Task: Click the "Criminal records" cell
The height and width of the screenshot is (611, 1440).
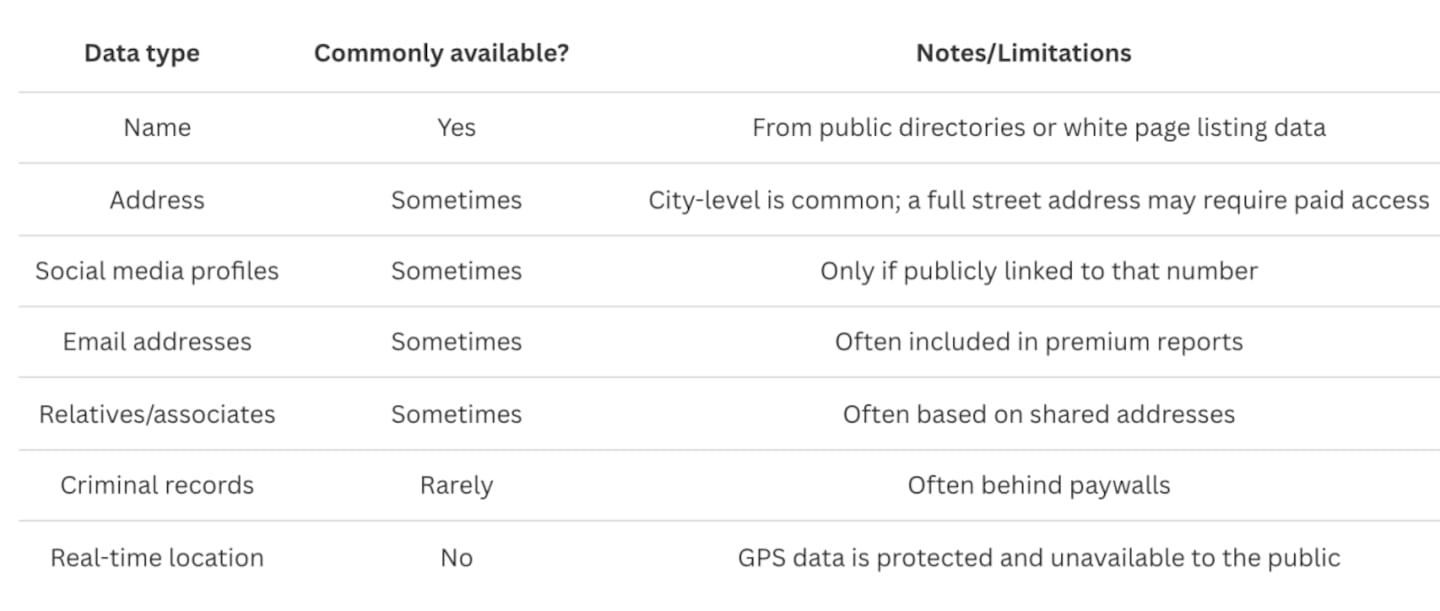Action: pos(157,486)
